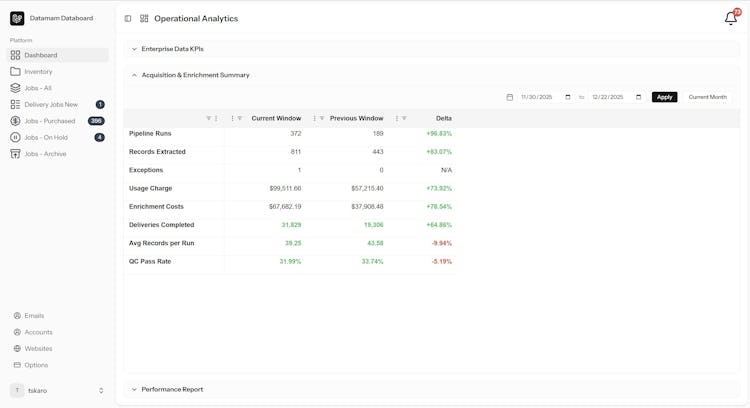Open the Previous Window column menu dots

314,118
